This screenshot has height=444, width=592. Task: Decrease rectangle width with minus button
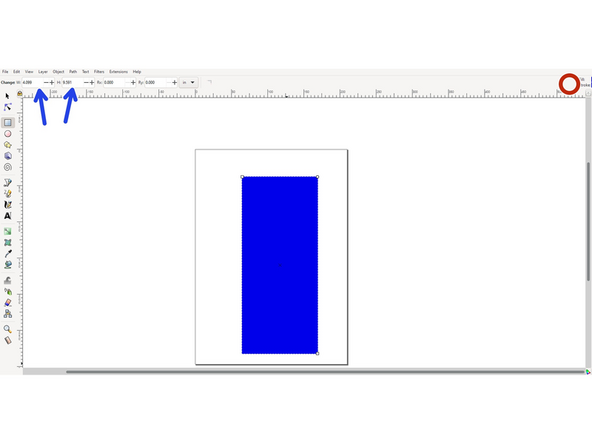click(46, 82)
